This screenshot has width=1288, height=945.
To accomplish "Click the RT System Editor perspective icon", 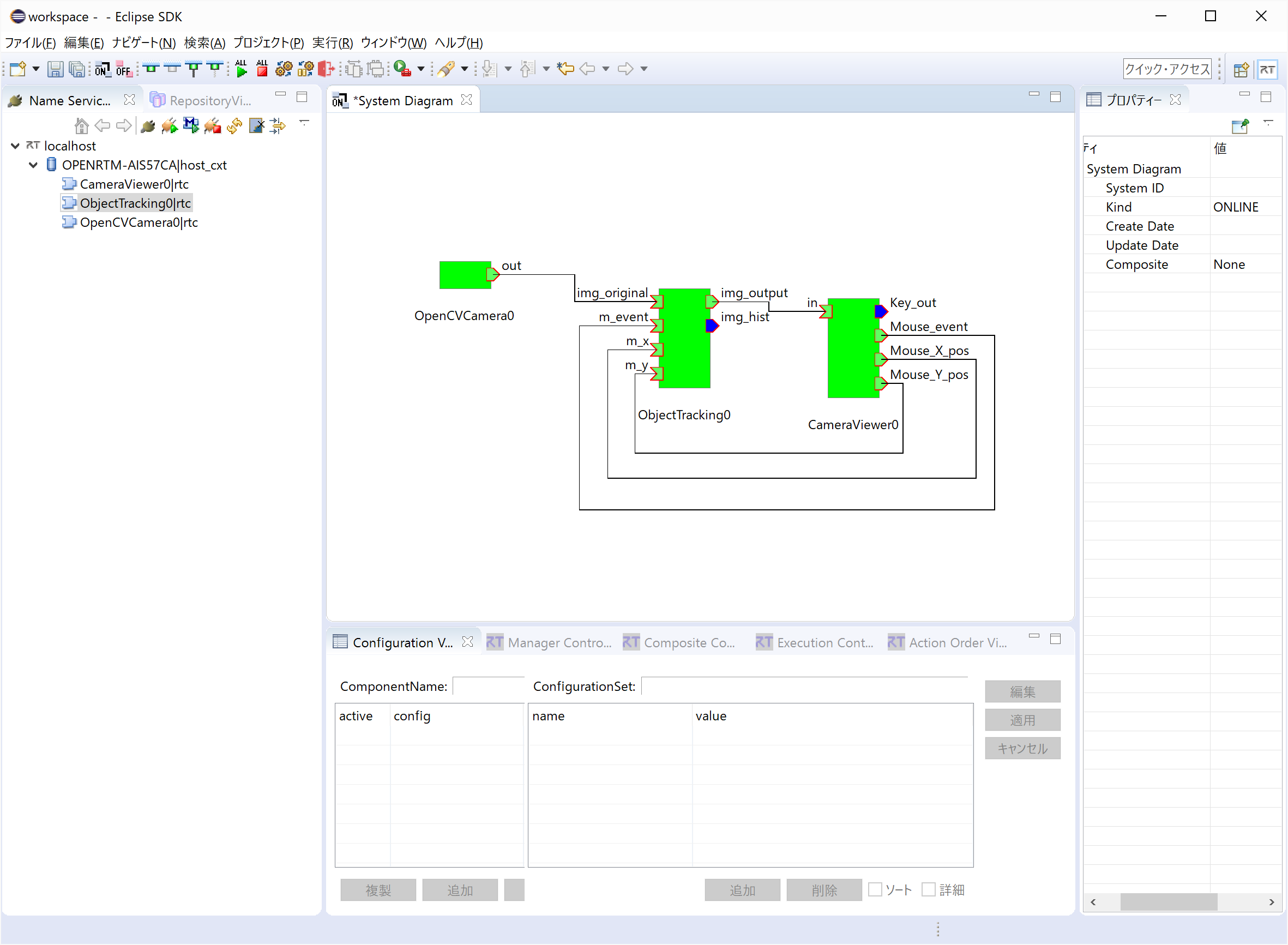I will tap(1267, 70).
